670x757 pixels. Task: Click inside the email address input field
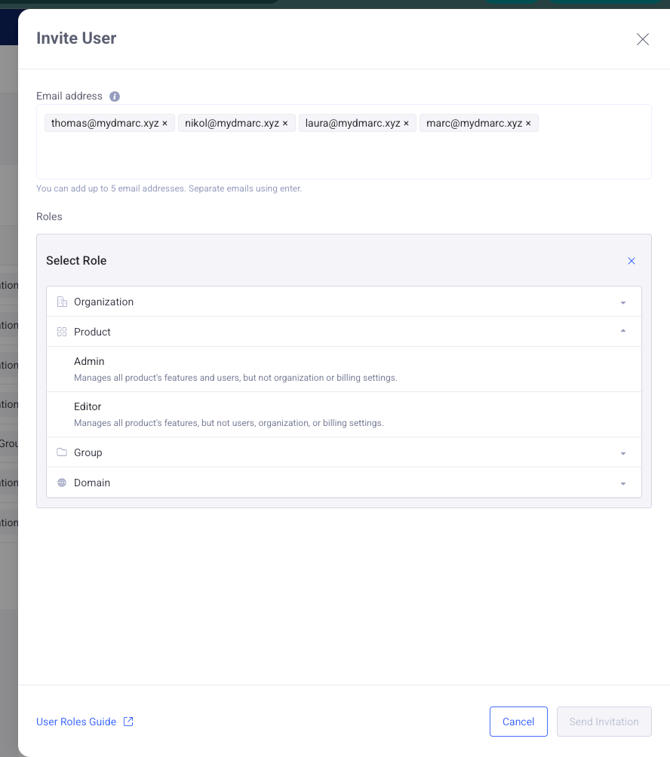343,155
